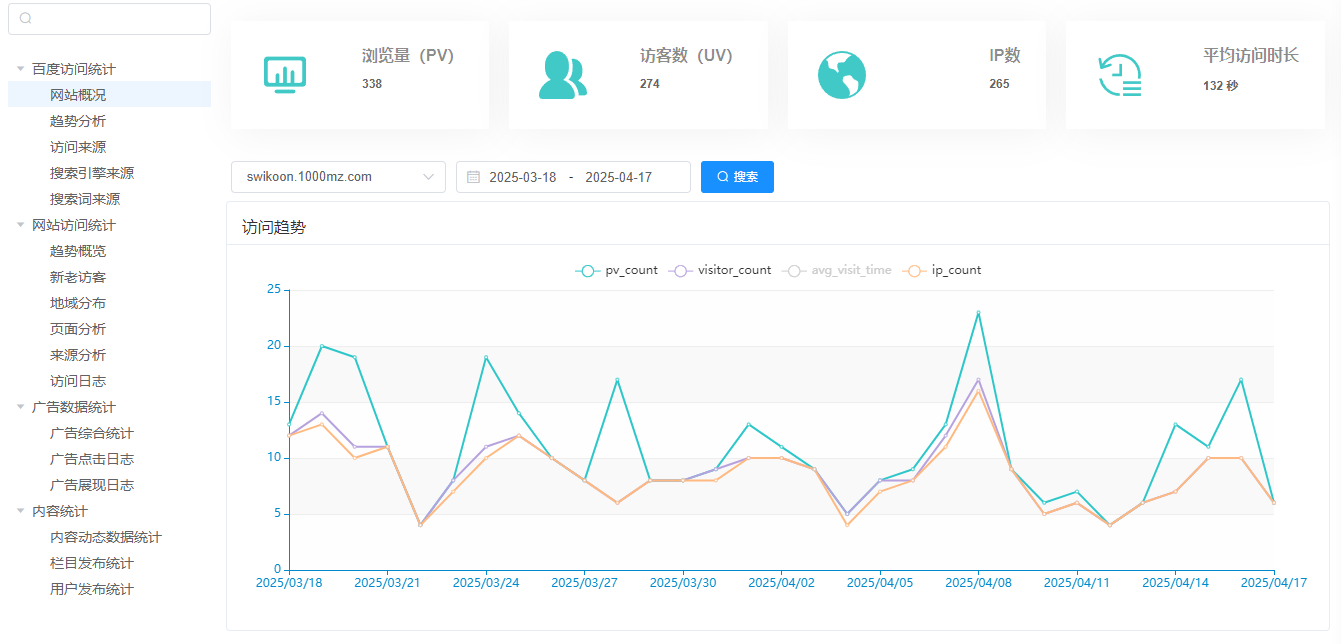Screen dimensions: 1341x644
Task: Select 地域分布 menu item
Action: (78, 303)
